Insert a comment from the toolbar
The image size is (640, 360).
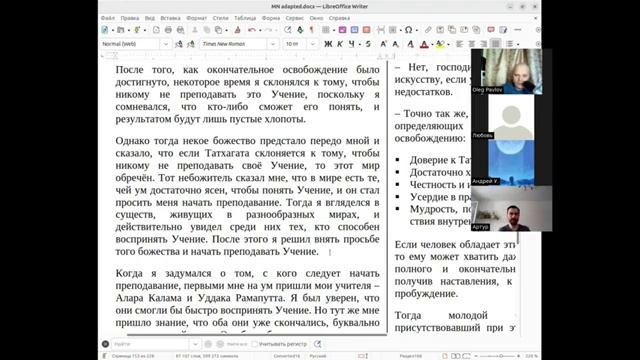point(491,30)
